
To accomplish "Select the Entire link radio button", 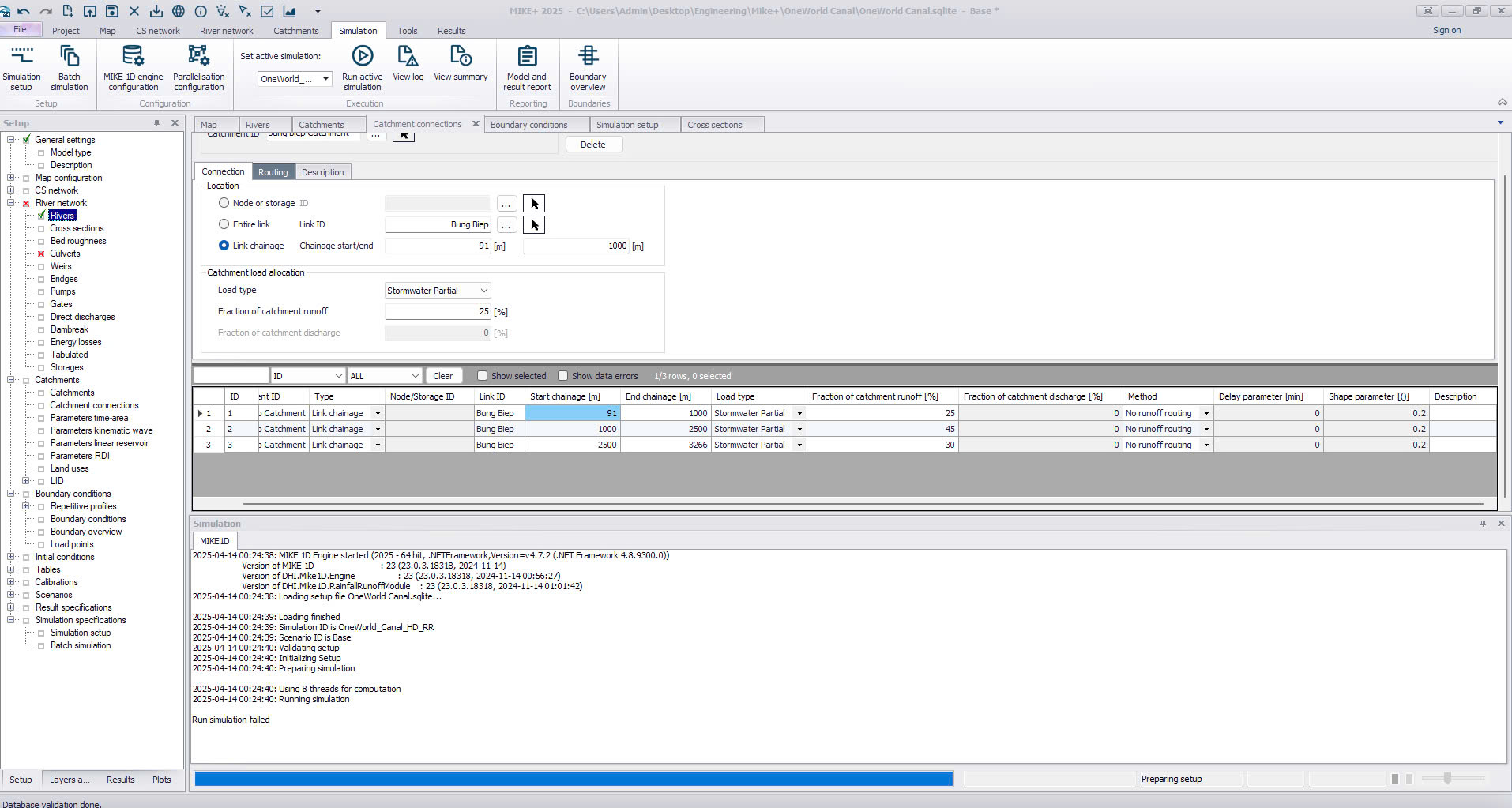I will coord(224,224).
